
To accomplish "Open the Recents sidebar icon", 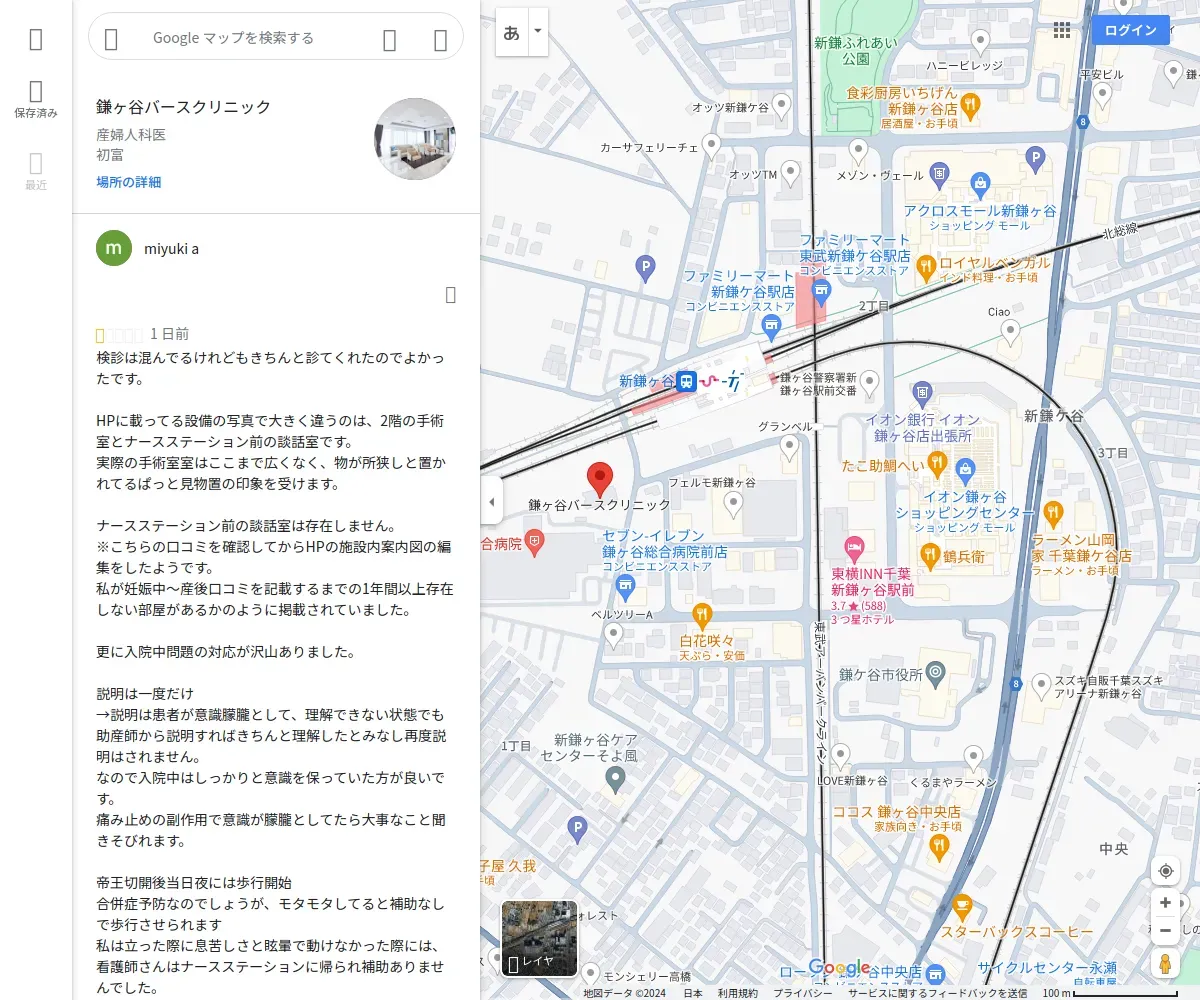I will click(36, 171).
